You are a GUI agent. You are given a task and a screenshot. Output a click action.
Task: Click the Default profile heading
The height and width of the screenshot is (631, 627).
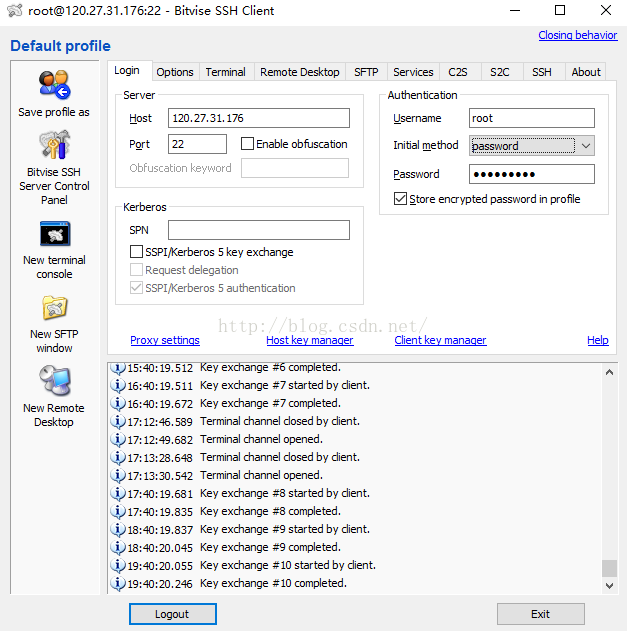tap(60, 46)
